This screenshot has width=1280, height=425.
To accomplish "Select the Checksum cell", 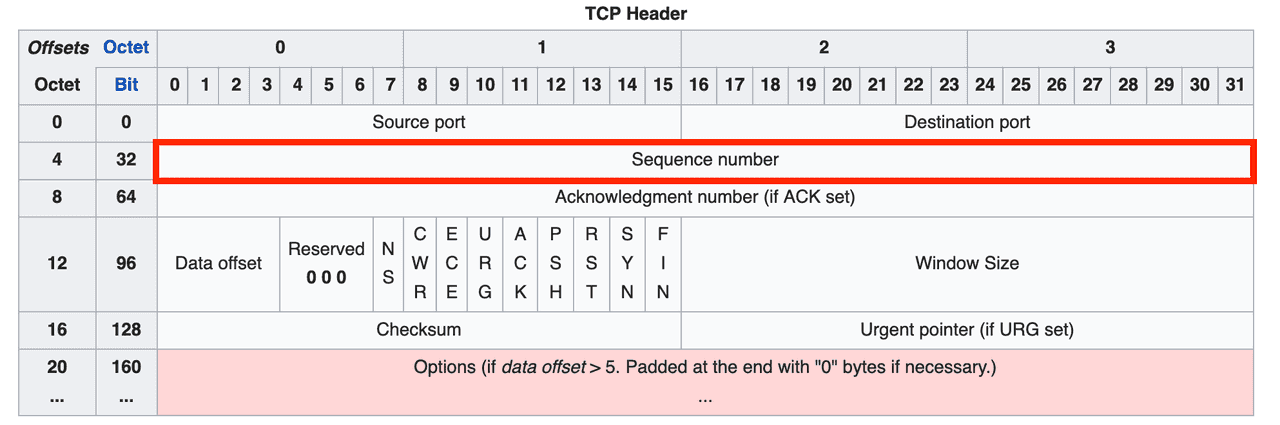I will point(419,330).
